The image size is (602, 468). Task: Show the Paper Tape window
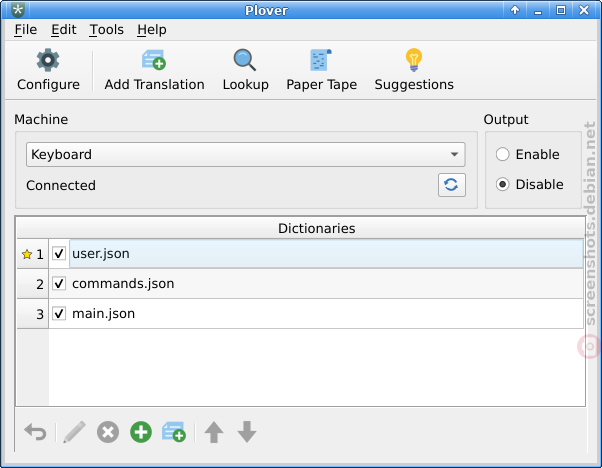321,60
